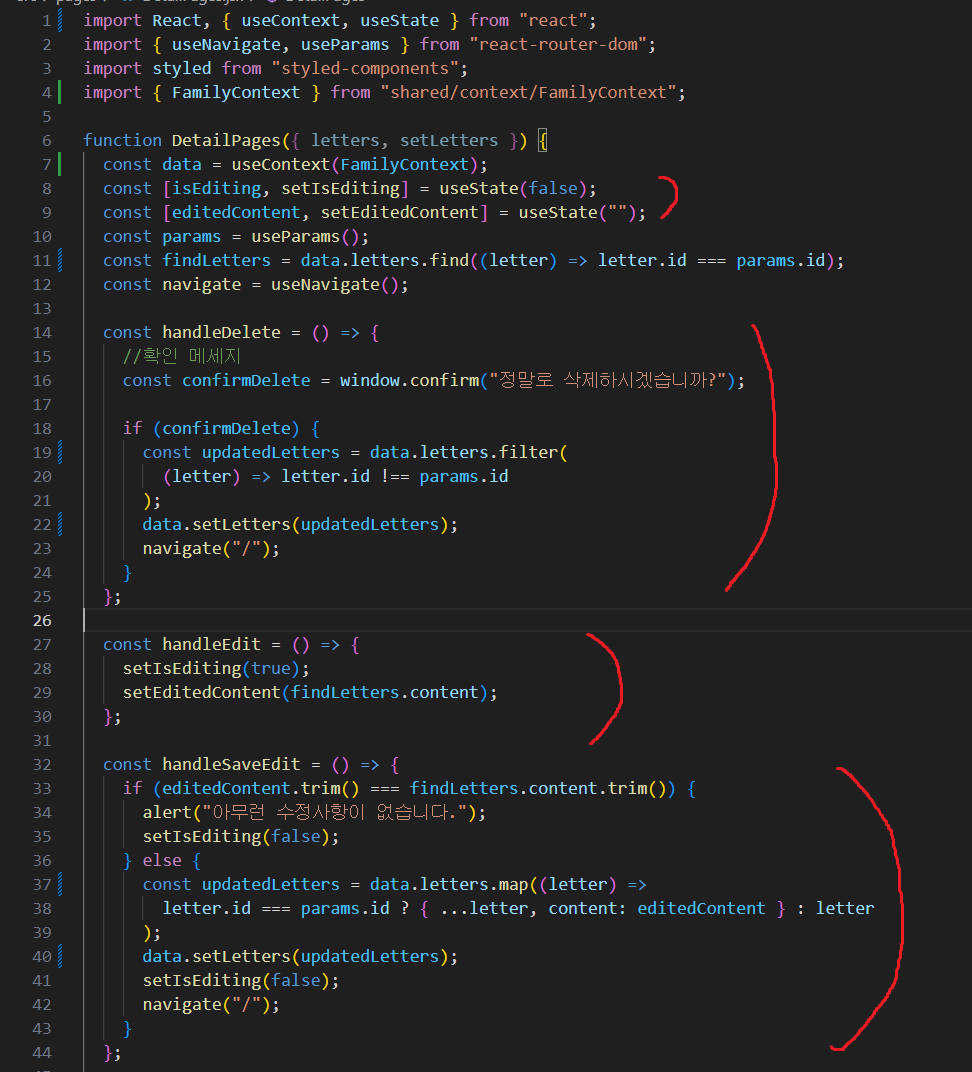Click "params.id" at the end of line 11
This screenshot has height=1072, width=972.
point(781,260)
